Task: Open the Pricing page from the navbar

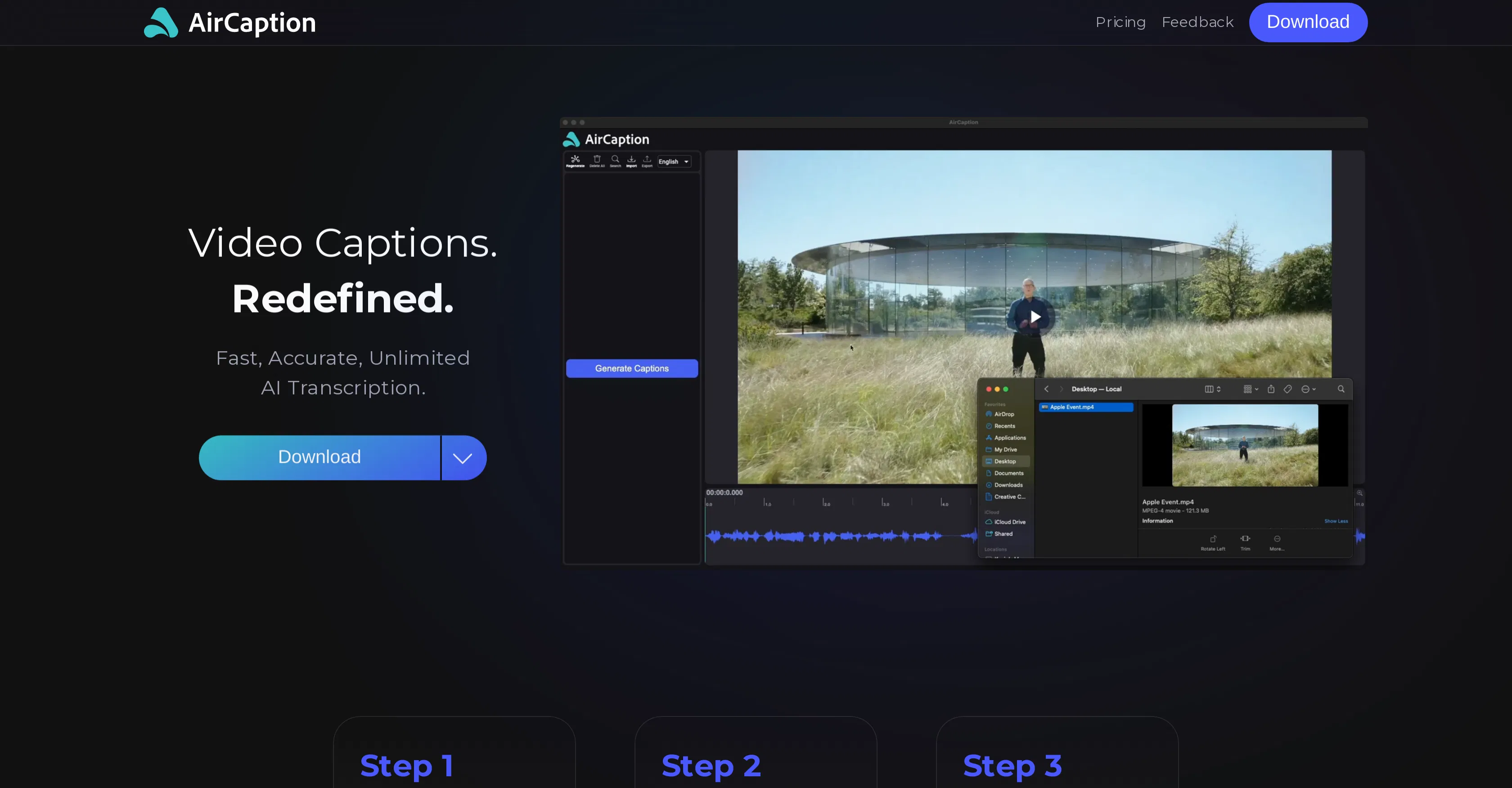Action: point(1120,22)
